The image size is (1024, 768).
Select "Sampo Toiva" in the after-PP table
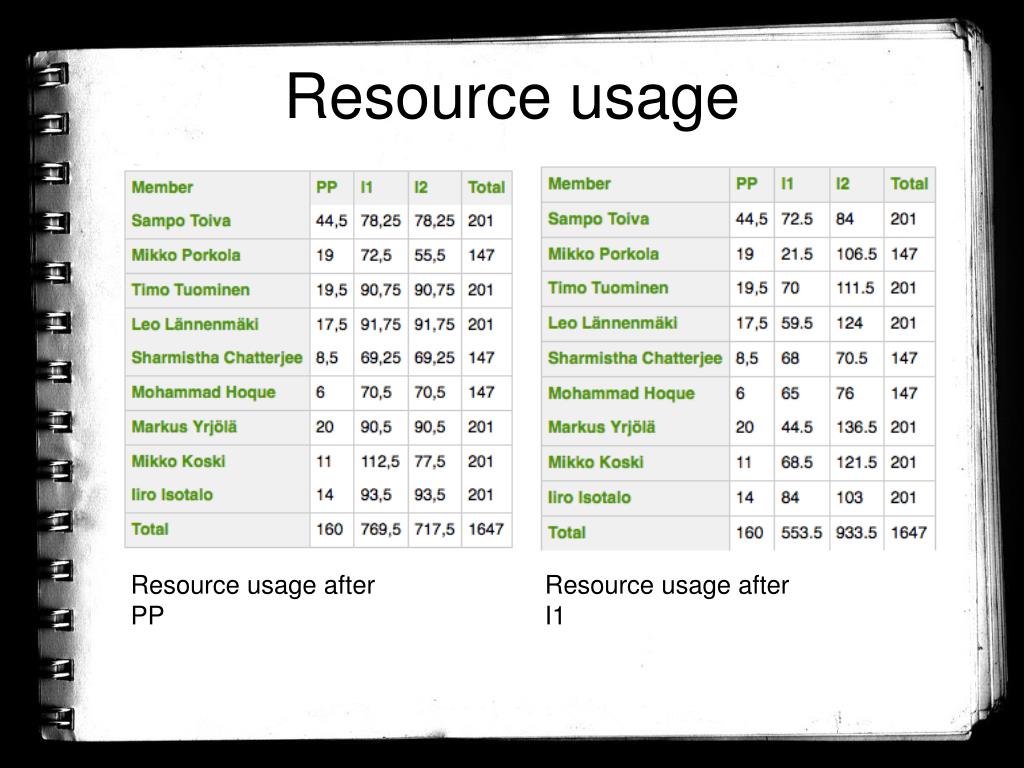point(181,221)
